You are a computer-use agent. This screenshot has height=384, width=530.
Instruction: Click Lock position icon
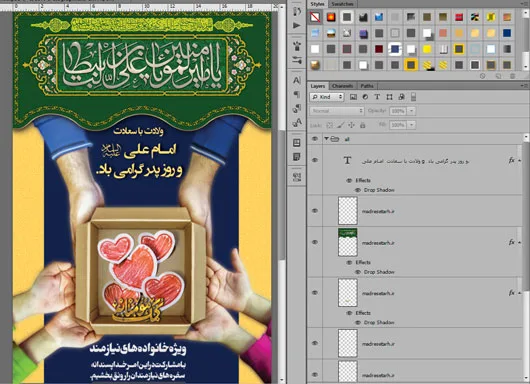[x=352, y=125]
